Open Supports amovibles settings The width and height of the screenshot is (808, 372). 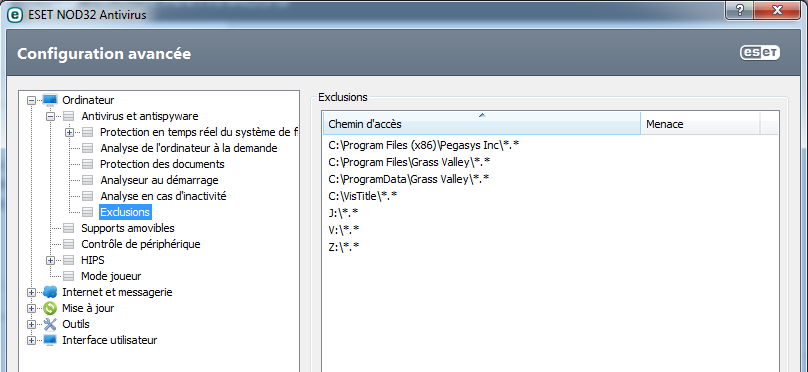128,228
